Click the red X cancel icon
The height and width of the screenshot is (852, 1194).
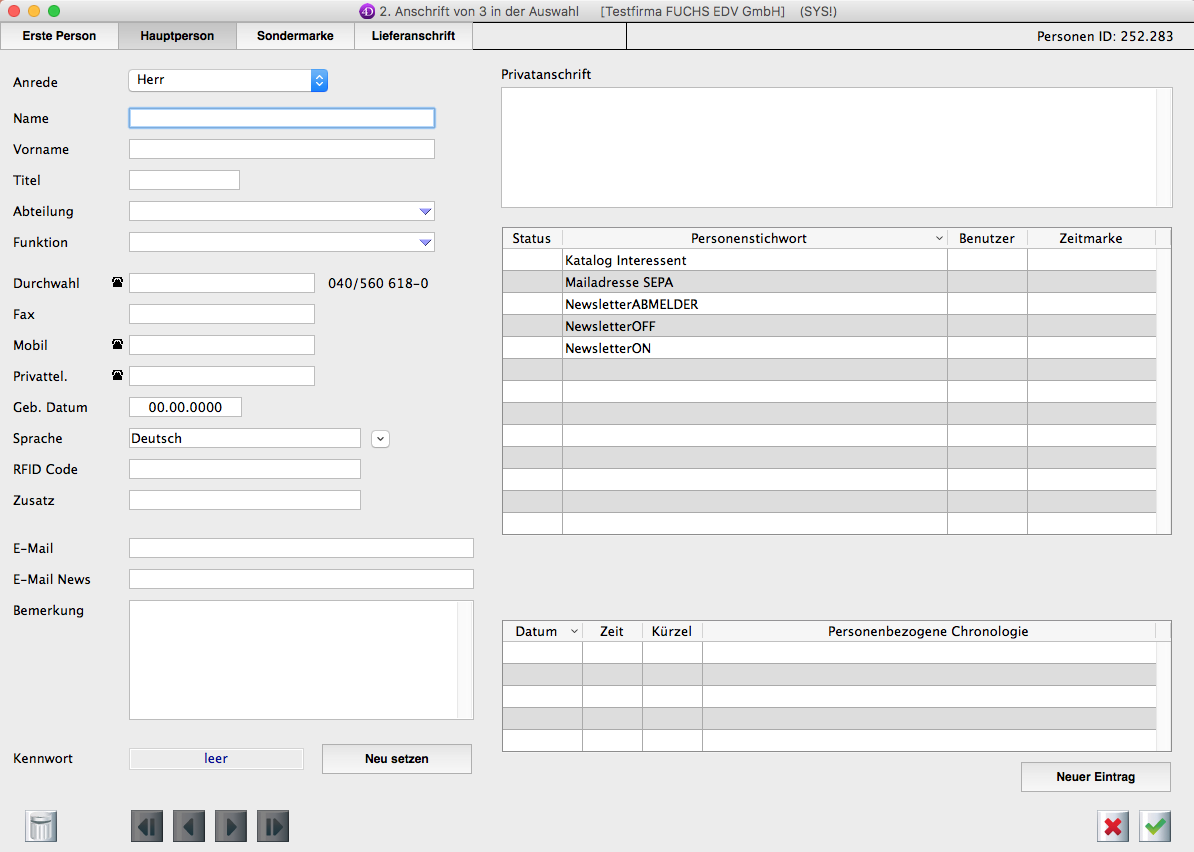(x=1113, y=826)
